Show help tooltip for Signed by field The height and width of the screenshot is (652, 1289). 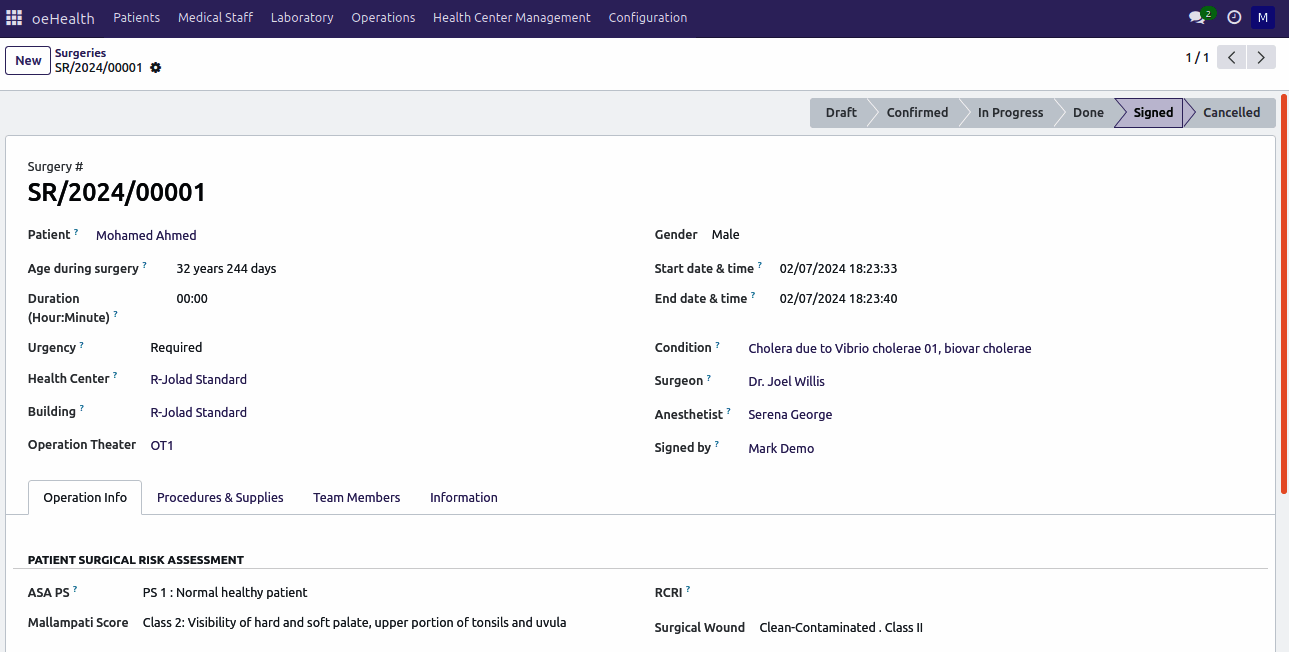click(717, 445)
